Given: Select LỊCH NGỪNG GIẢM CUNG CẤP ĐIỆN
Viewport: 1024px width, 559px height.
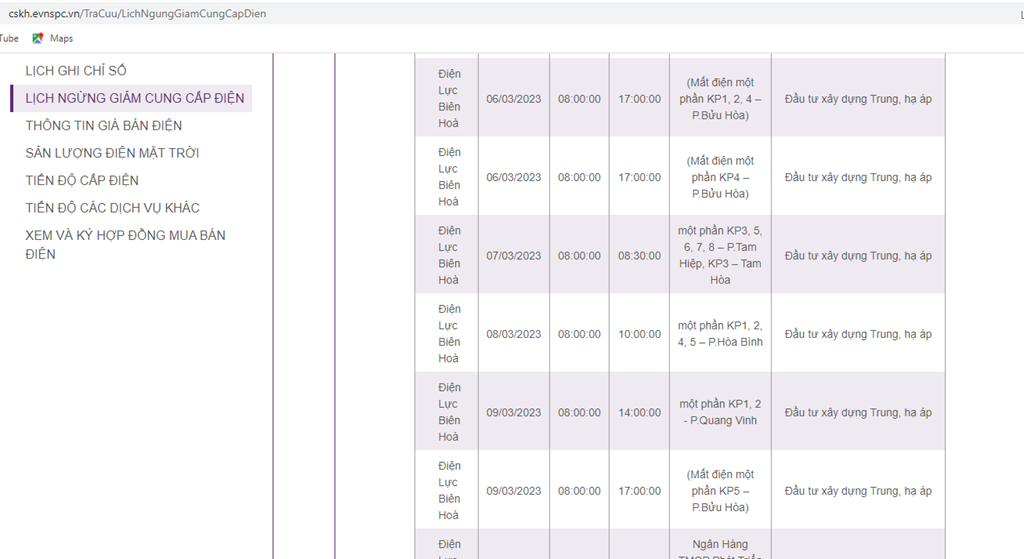Looking at the screenshot, I should pyautogui.click(x=135, y=98).
